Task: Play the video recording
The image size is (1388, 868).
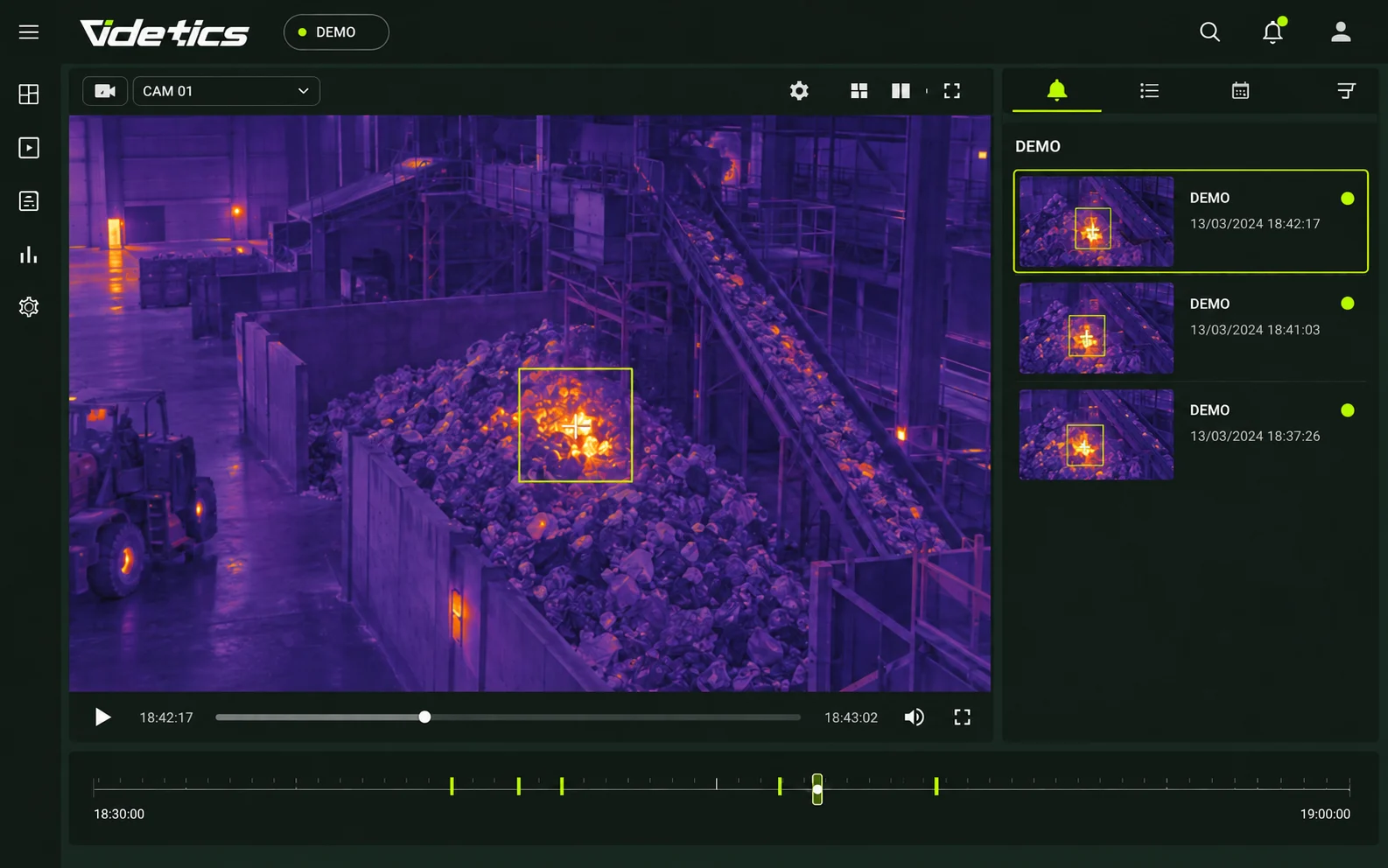Action: pyautogui.click(x=102, y=717)
